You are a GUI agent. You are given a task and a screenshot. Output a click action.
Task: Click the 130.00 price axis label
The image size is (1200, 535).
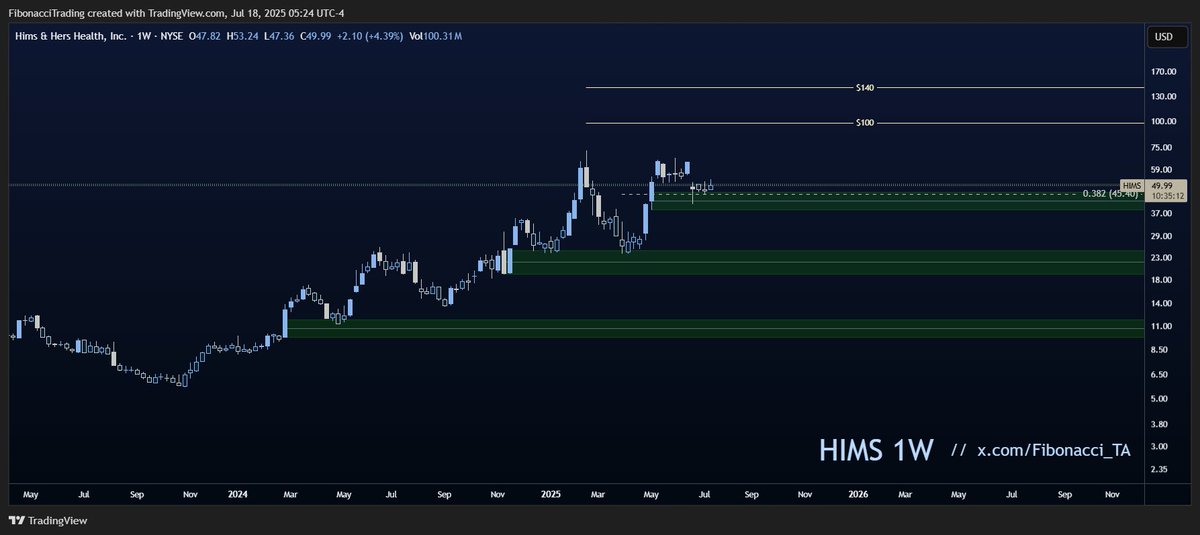[1163, 97]
